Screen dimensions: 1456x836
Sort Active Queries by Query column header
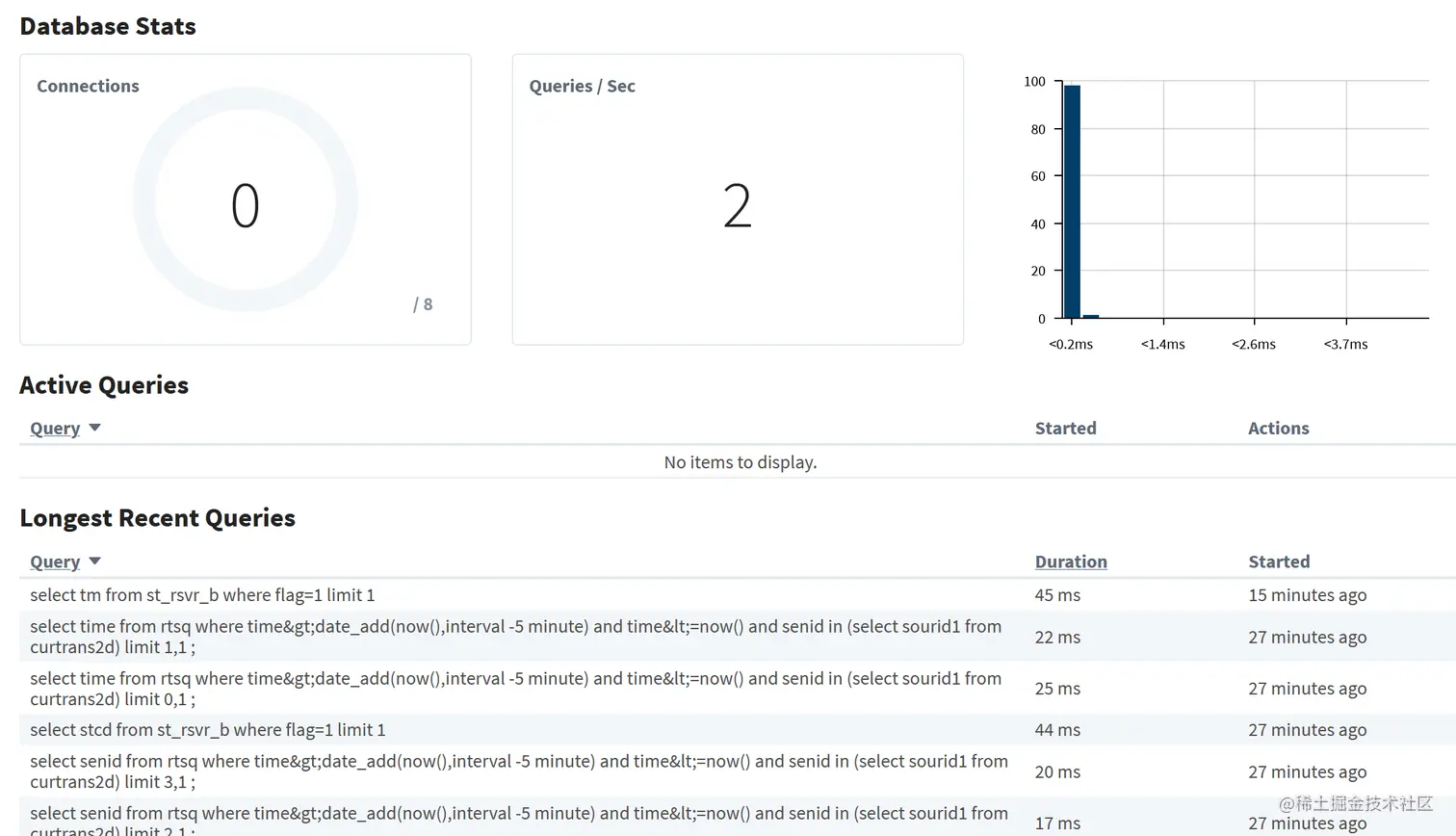(55, 429)
